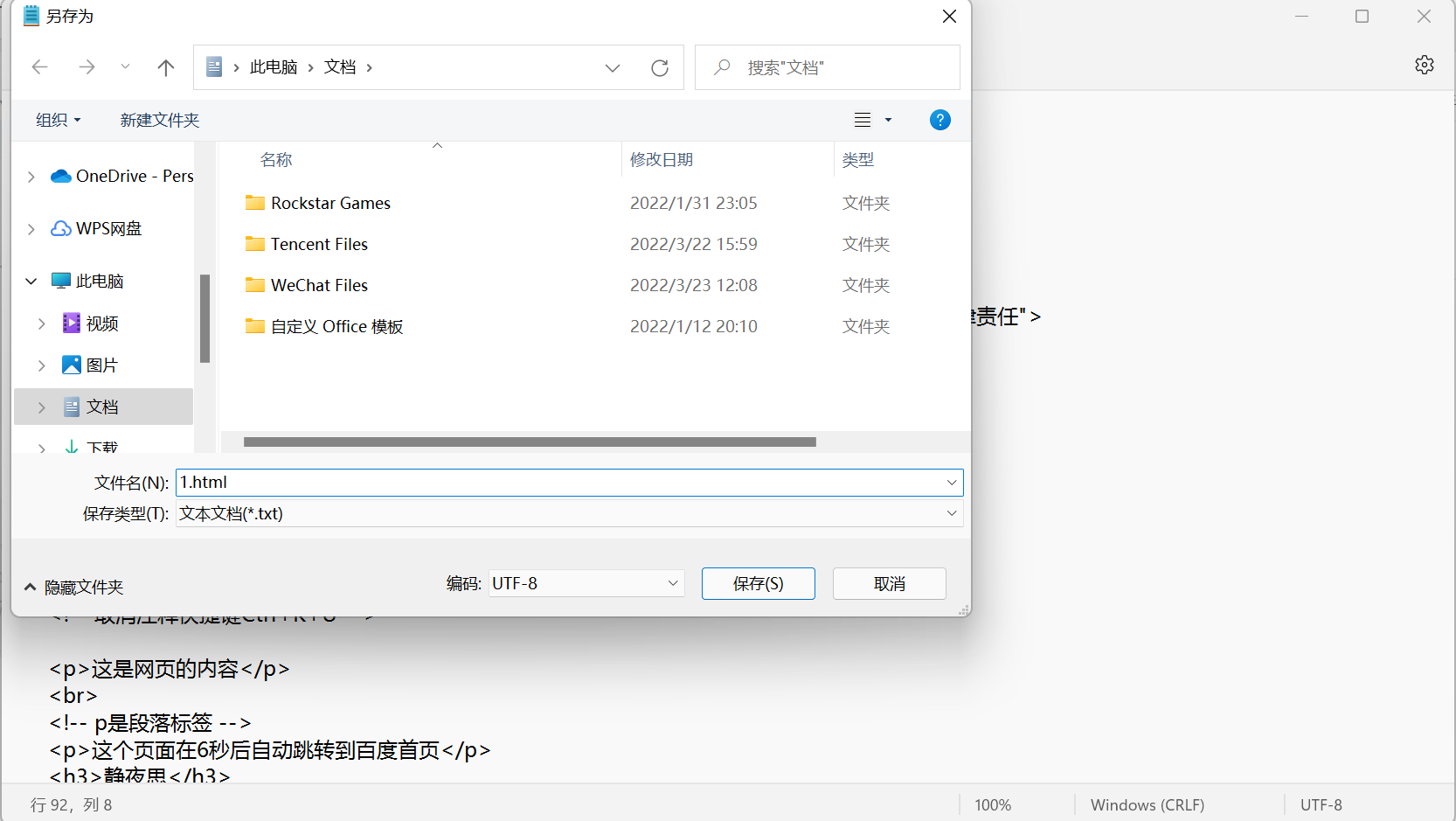Open the 编码 UTF-8 dropdown

[x=586, y=583]
